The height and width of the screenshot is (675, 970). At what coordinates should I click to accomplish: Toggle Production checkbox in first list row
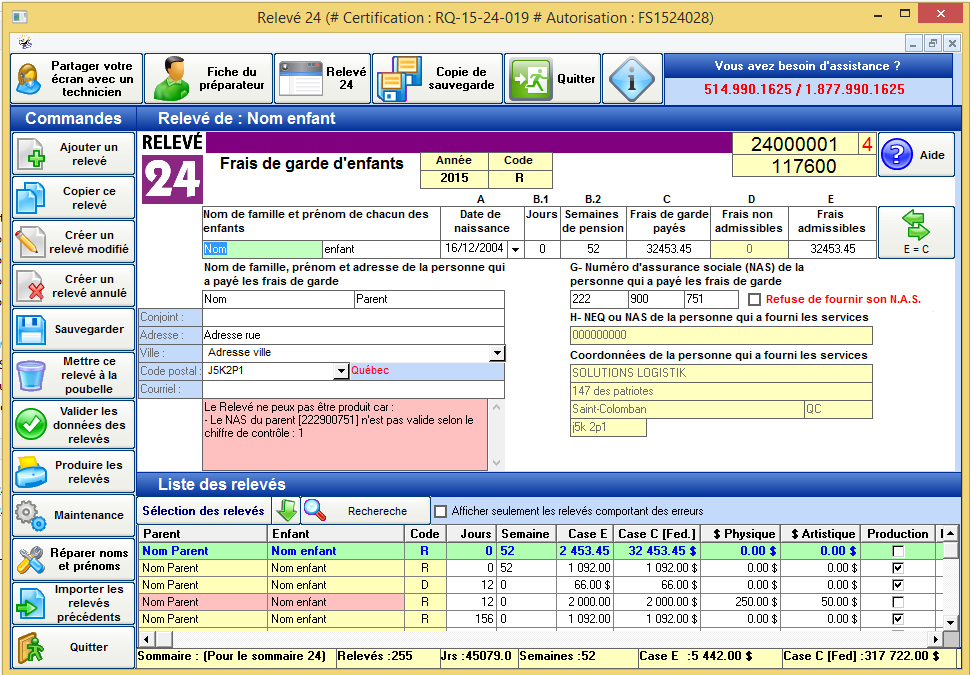pyautogui.click(x=897, y=551)
